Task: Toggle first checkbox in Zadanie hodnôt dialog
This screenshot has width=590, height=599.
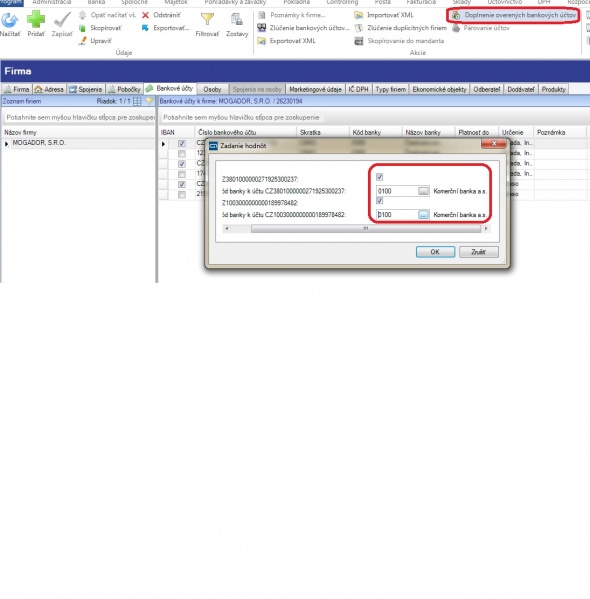Action: 379,177
